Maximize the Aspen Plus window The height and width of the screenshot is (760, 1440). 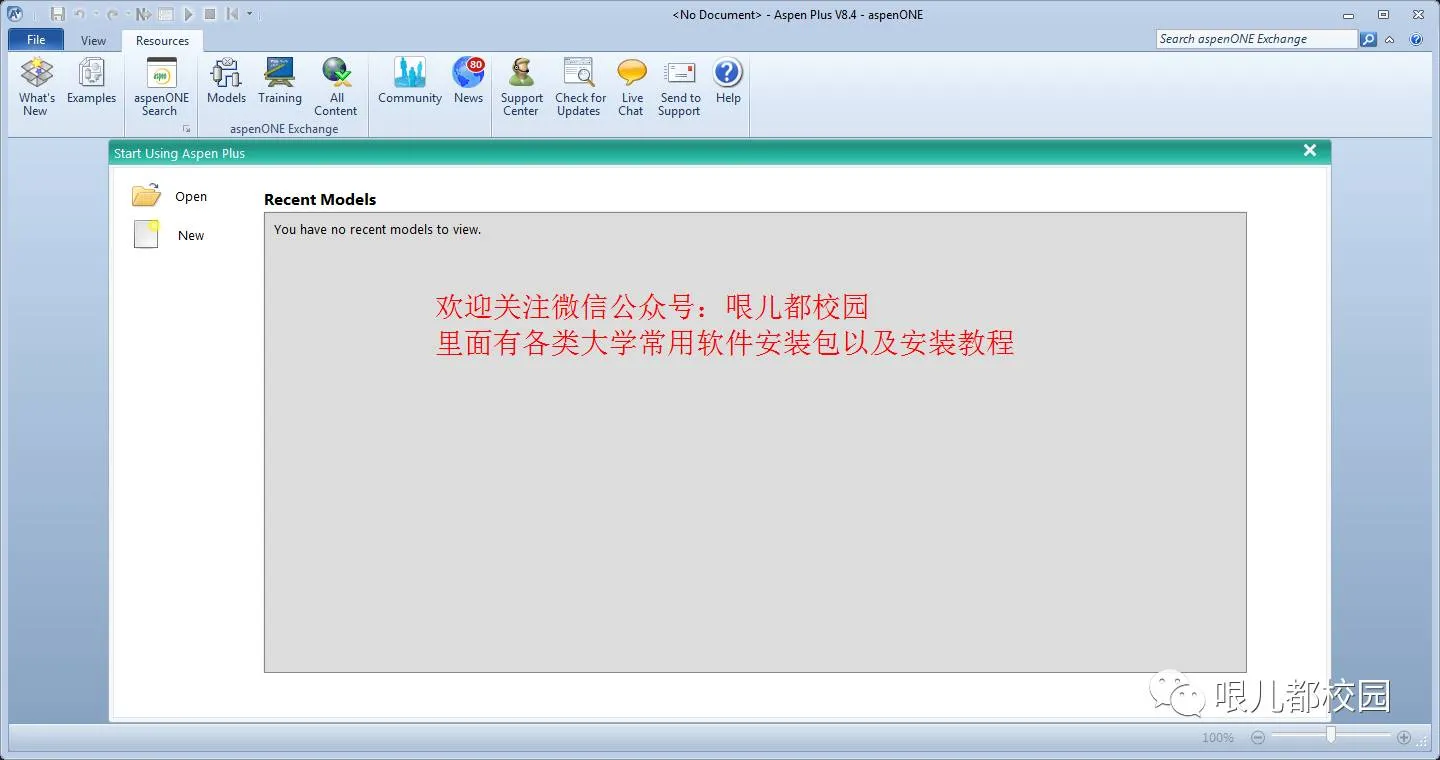pyautogui.click(x=1384, y=14)
